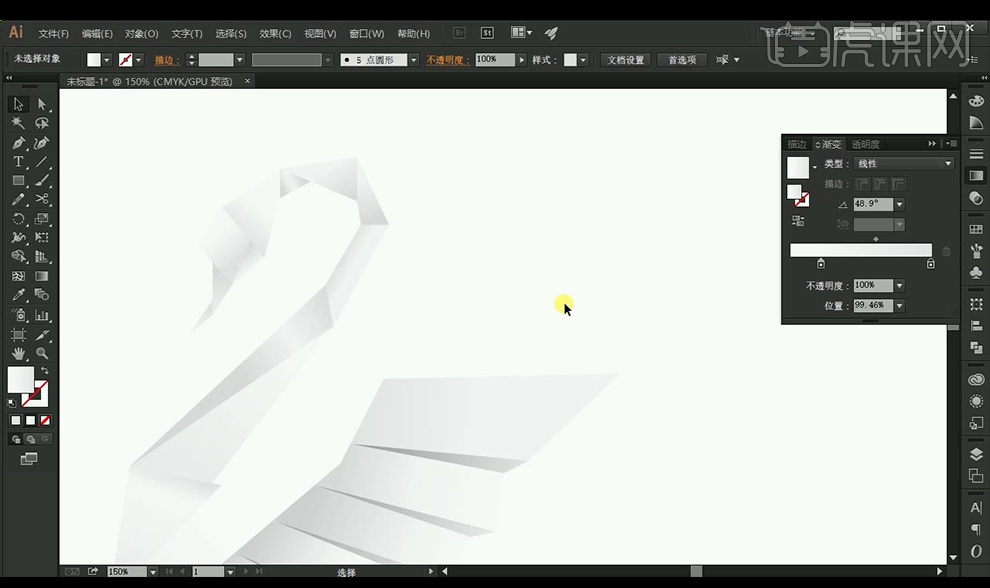Toggle the gradient panel fill/stroke box
This screenshot has height=588, width=990.
[798, 195]
